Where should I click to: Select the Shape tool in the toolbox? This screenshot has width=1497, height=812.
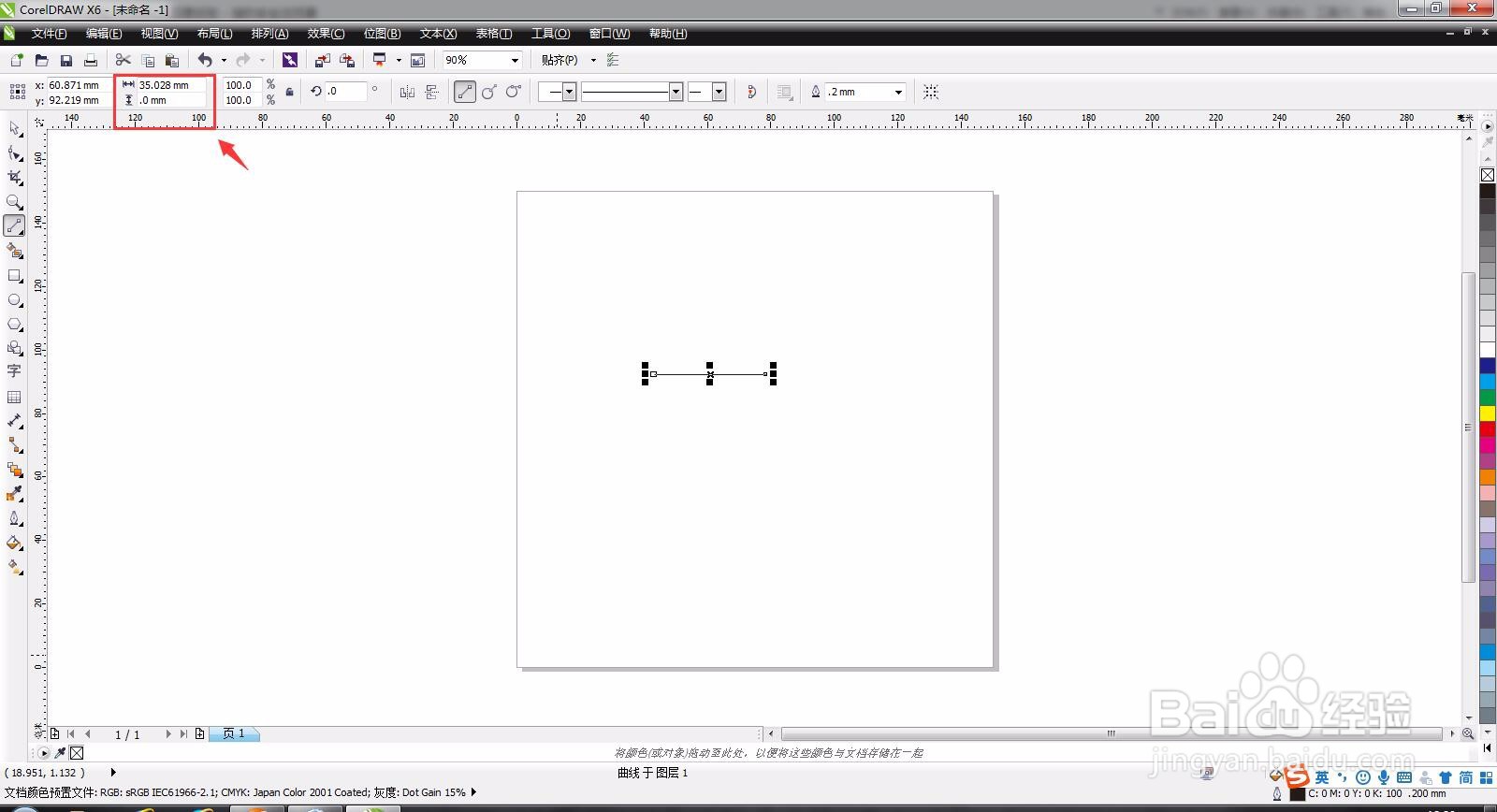pyautogui.click(x=14, y=152)
